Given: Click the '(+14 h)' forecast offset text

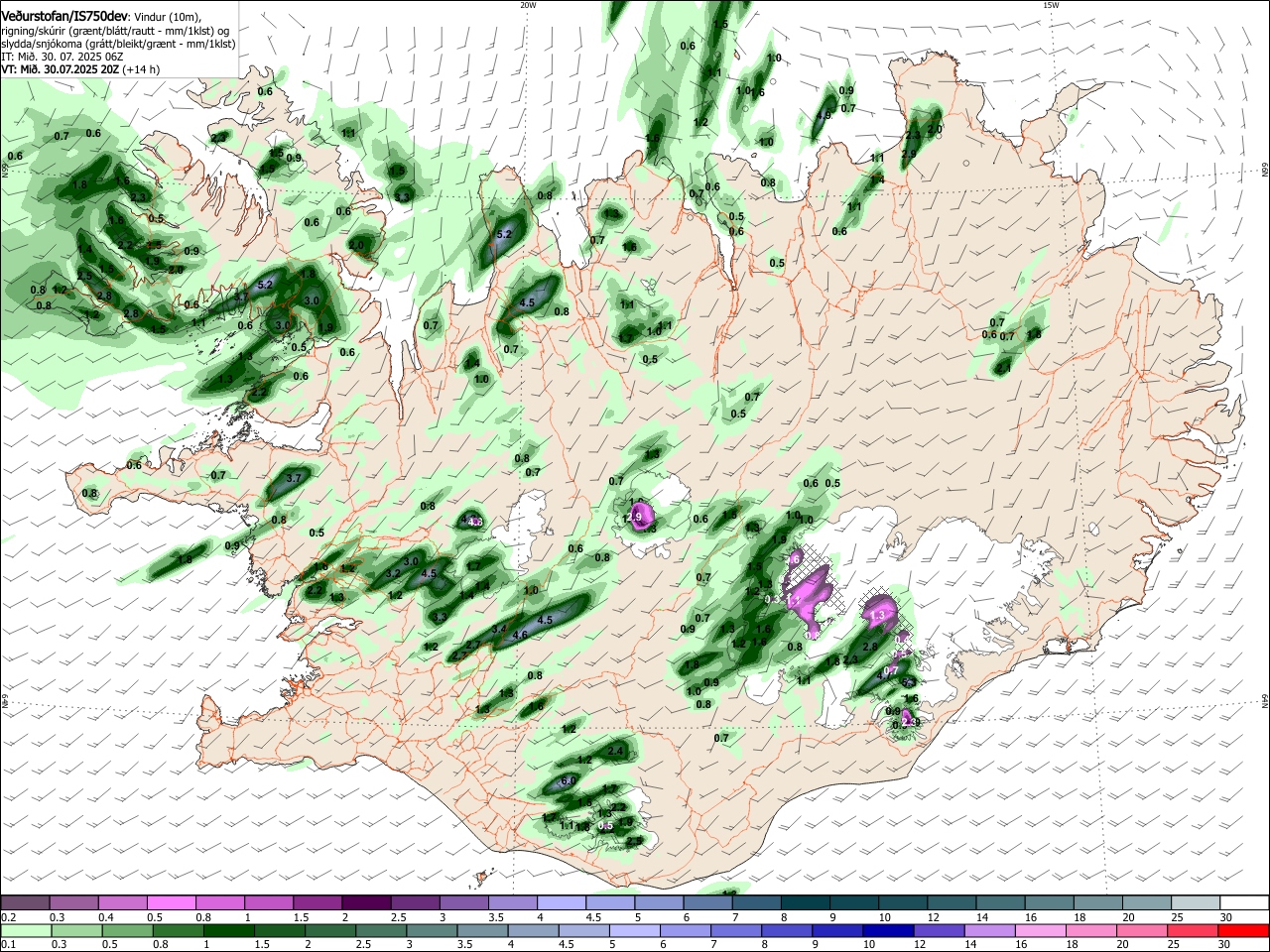Looking at the screenshot, I should (143, 70).
